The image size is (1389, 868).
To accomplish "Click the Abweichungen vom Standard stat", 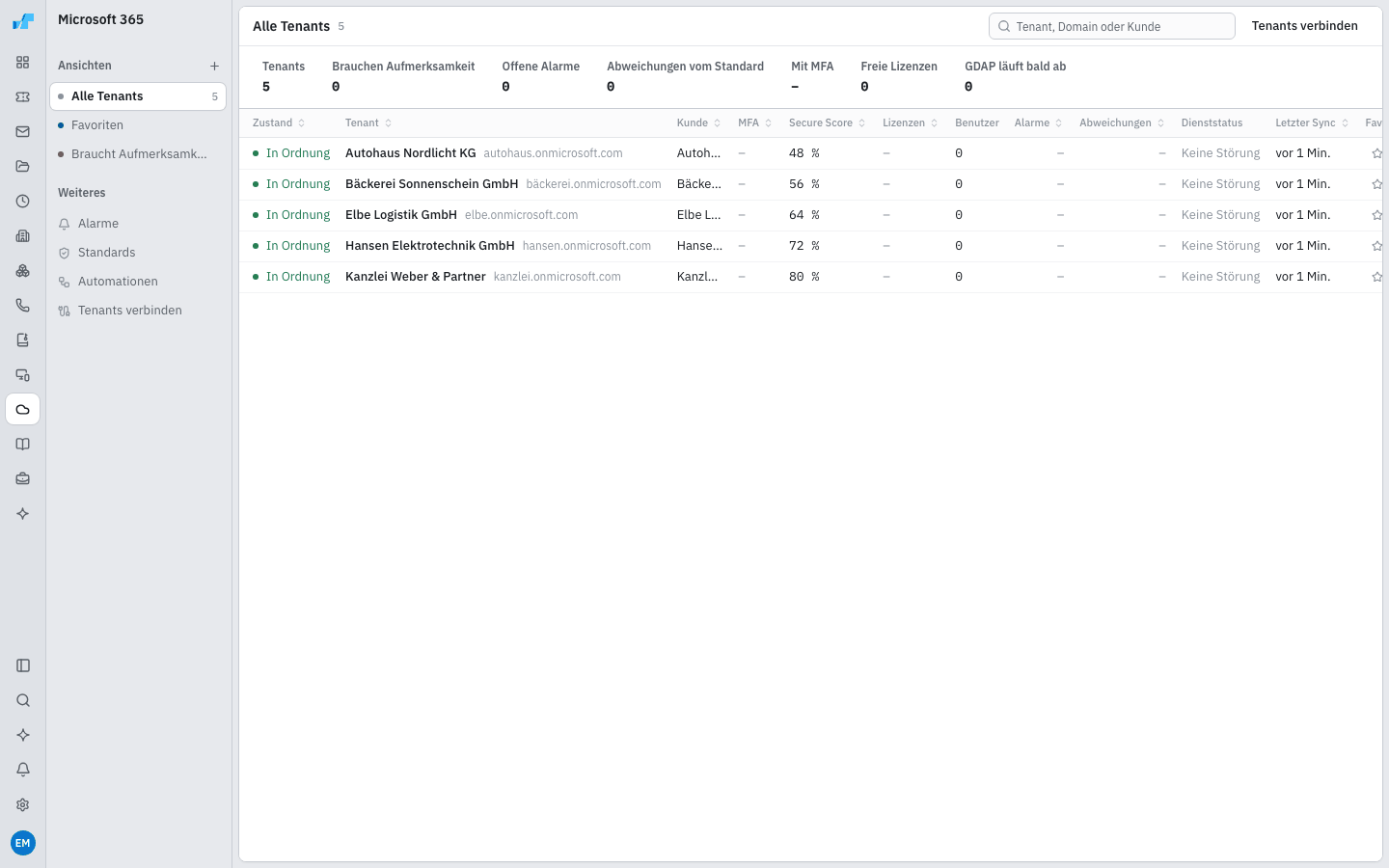I will (685, 77).
